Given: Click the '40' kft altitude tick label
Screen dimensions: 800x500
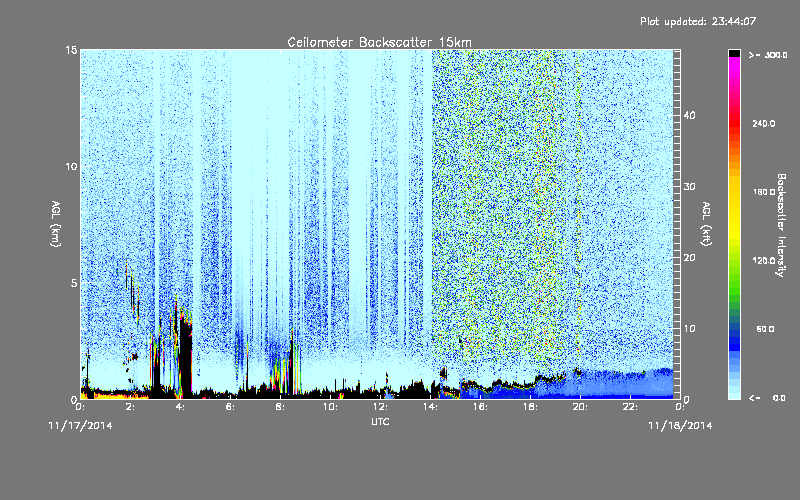Looking at the screenshot, I should pyautogui.click(x=689, y=115).
